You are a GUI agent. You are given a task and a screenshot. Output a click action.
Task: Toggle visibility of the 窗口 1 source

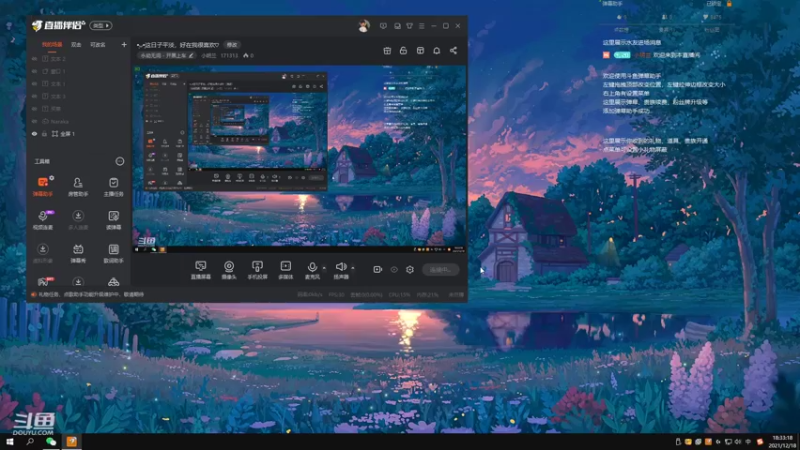[34, 71]
